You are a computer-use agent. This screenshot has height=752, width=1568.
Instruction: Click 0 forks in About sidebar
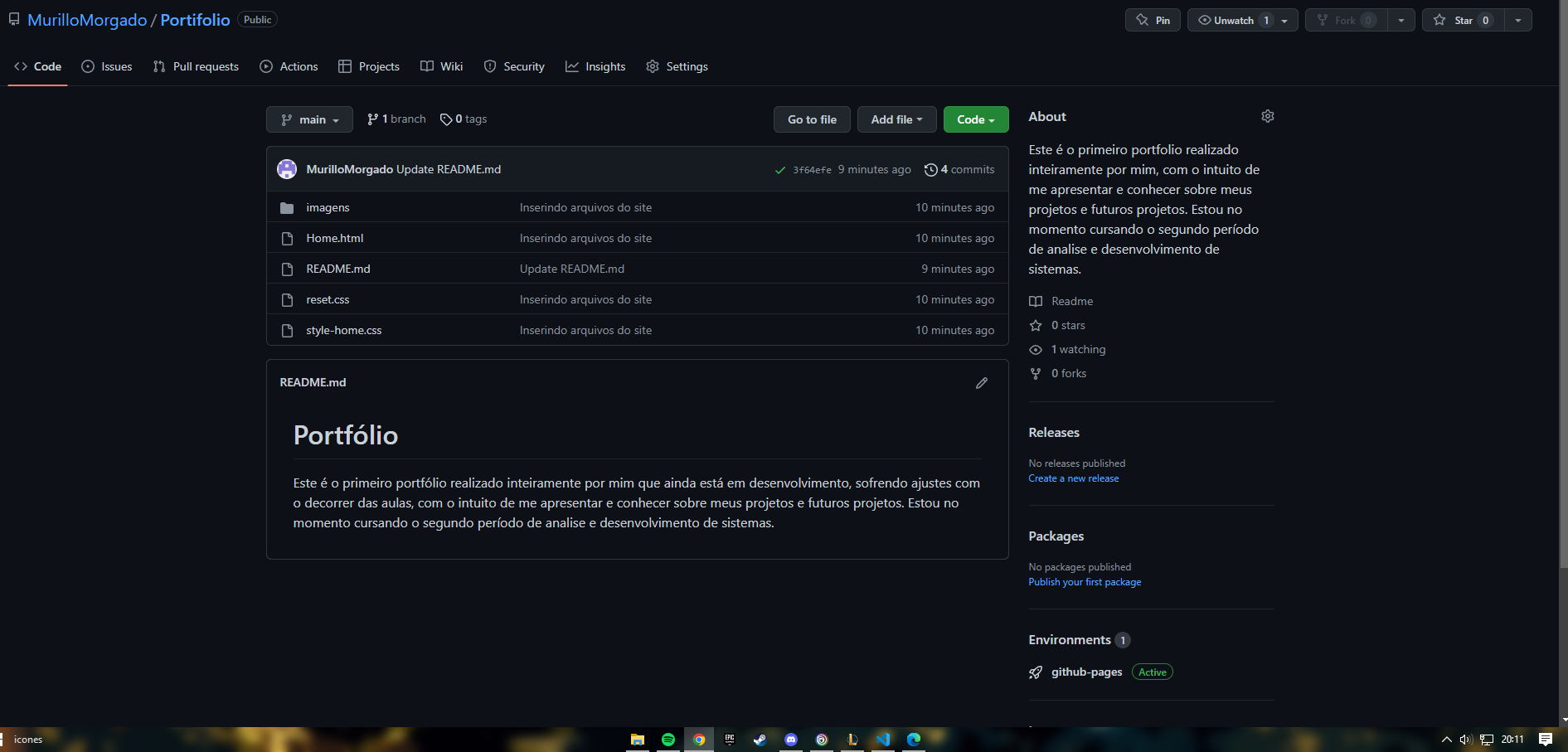[x=1058, y=373]
